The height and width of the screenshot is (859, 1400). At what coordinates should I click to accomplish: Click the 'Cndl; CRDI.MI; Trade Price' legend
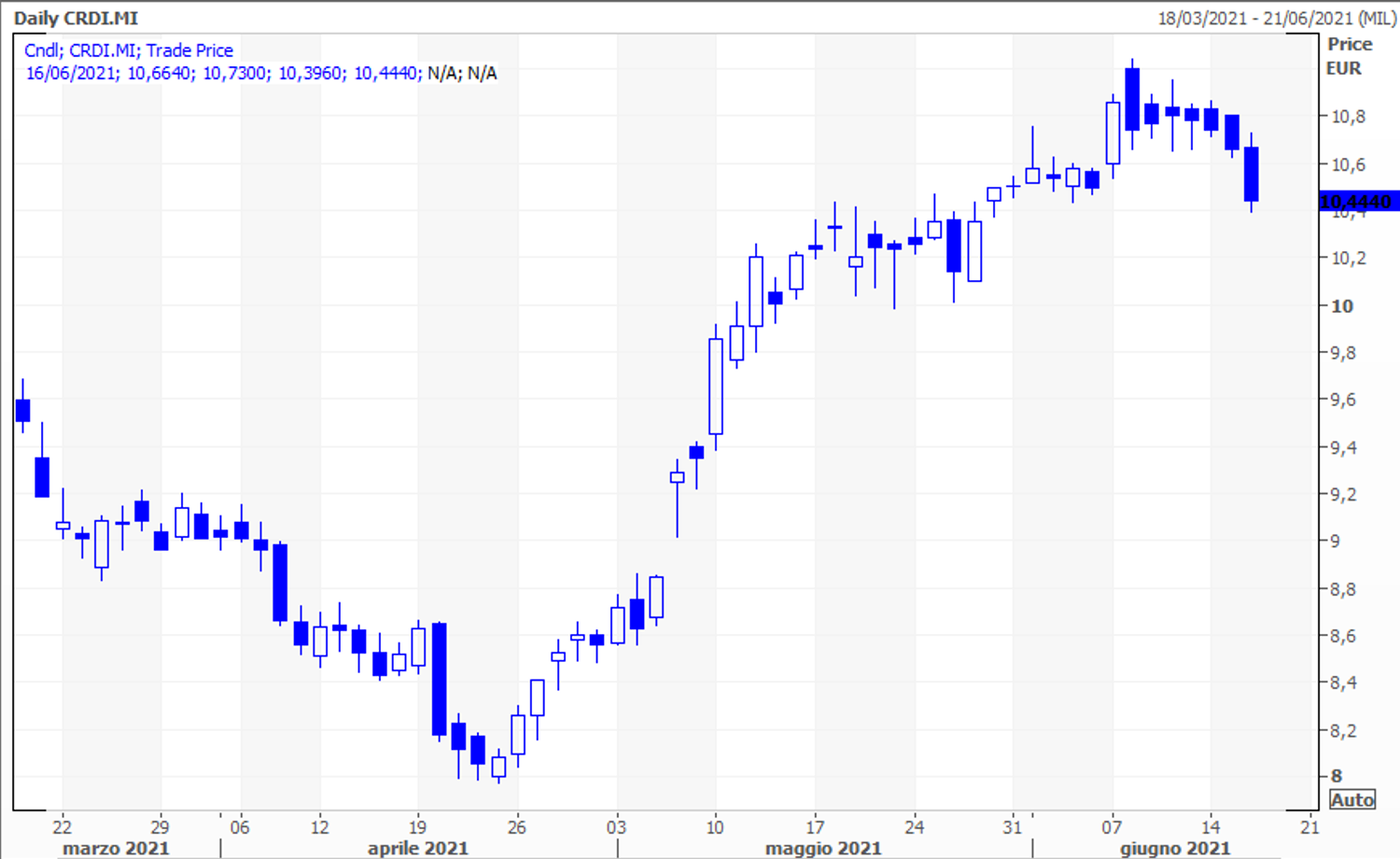[x=129, y=50]
